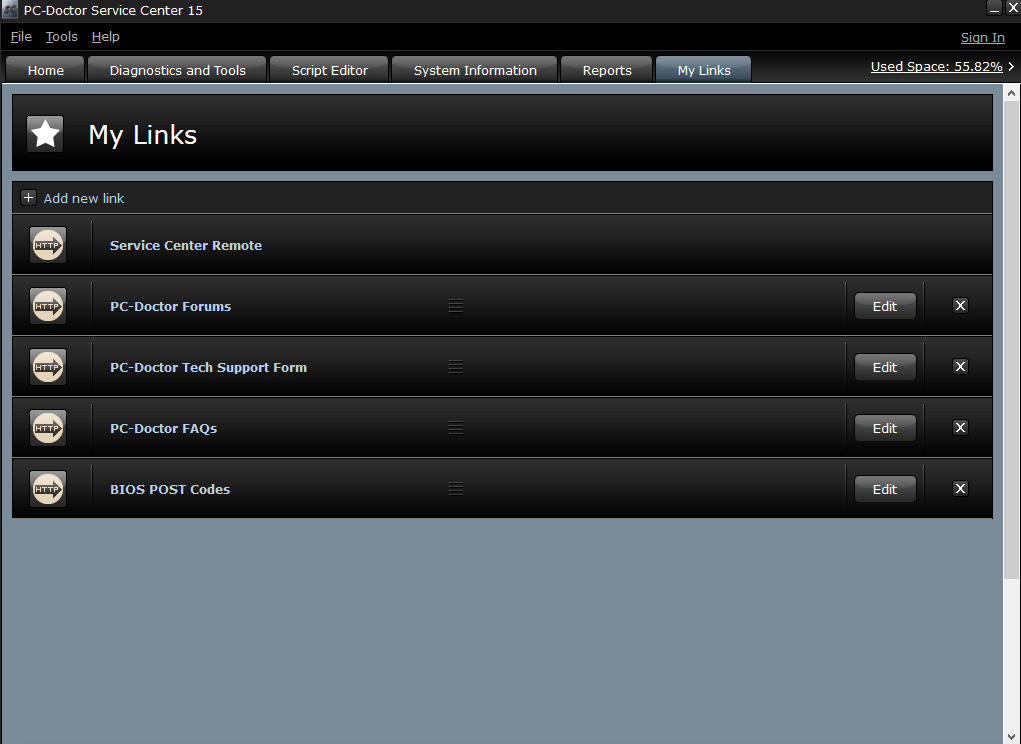Open the Tools menu

coord(61,36)
